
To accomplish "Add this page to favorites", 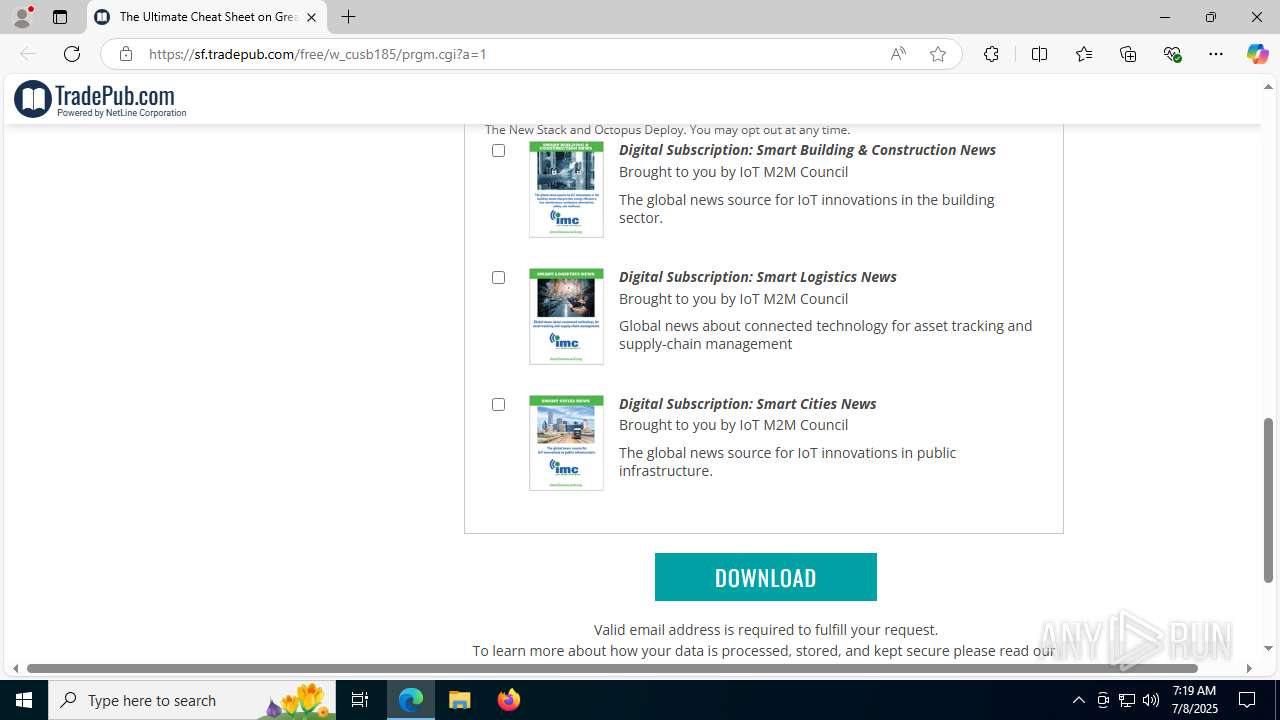I will pos(938,54).
